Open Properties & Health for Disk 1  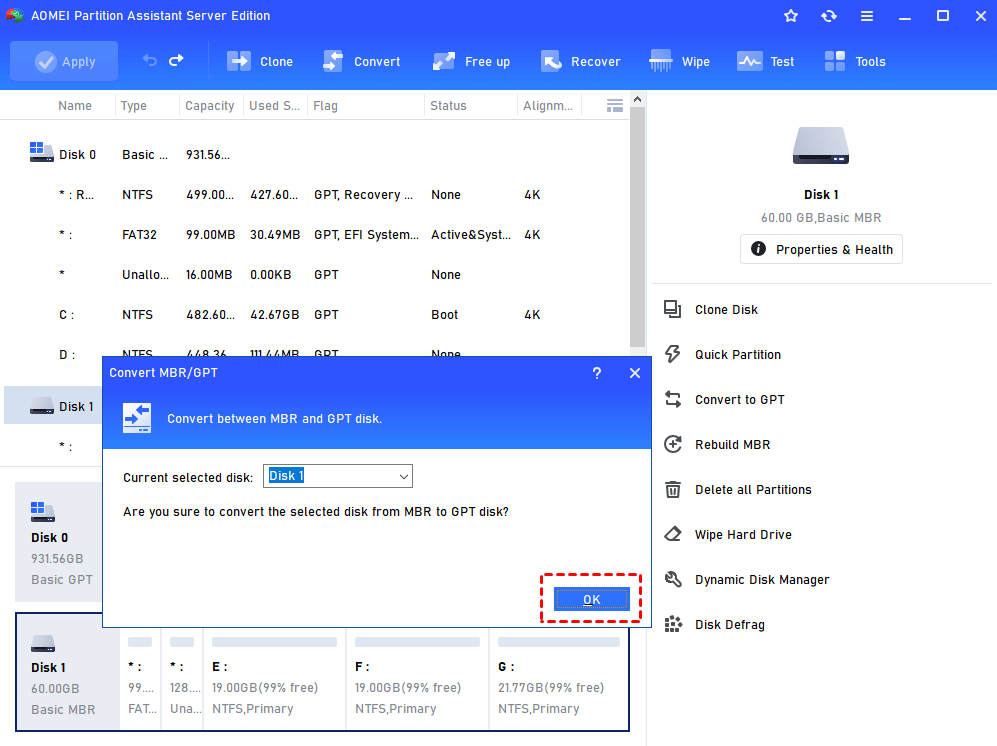(x=821, y=249)
